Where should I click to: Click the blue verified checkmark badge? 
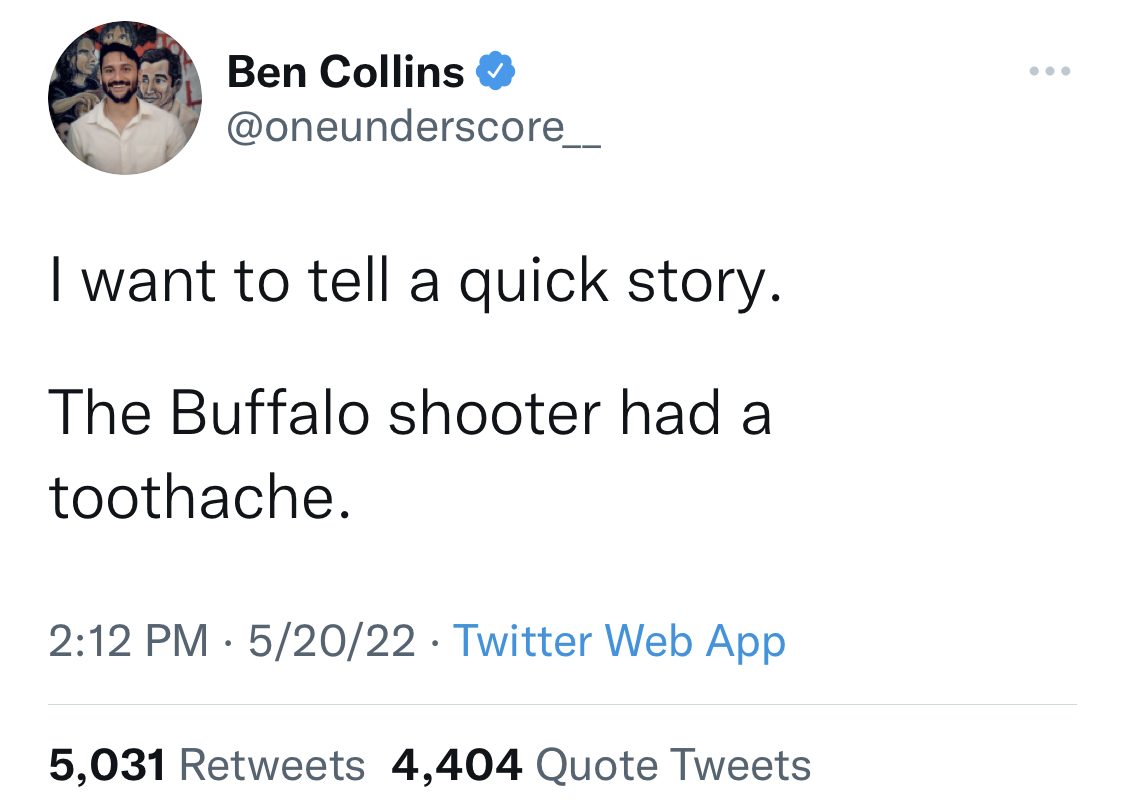coord(494,72)
